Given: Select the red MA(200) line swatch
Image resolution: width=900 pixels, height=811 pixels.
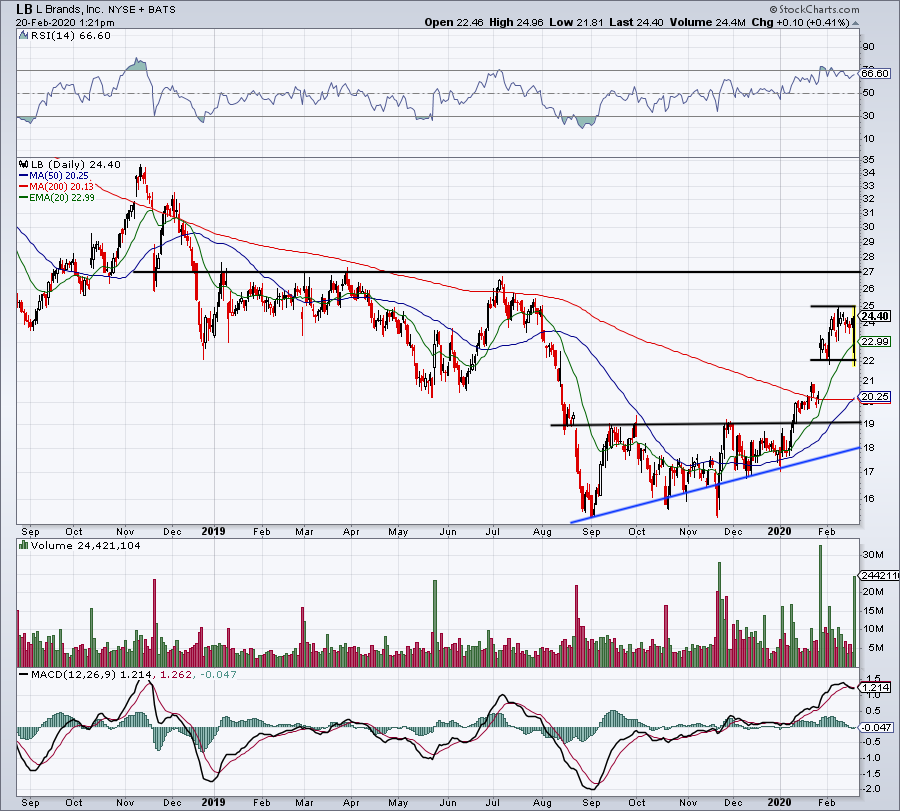Looking at the screenshot, I should tap(24, 187).
